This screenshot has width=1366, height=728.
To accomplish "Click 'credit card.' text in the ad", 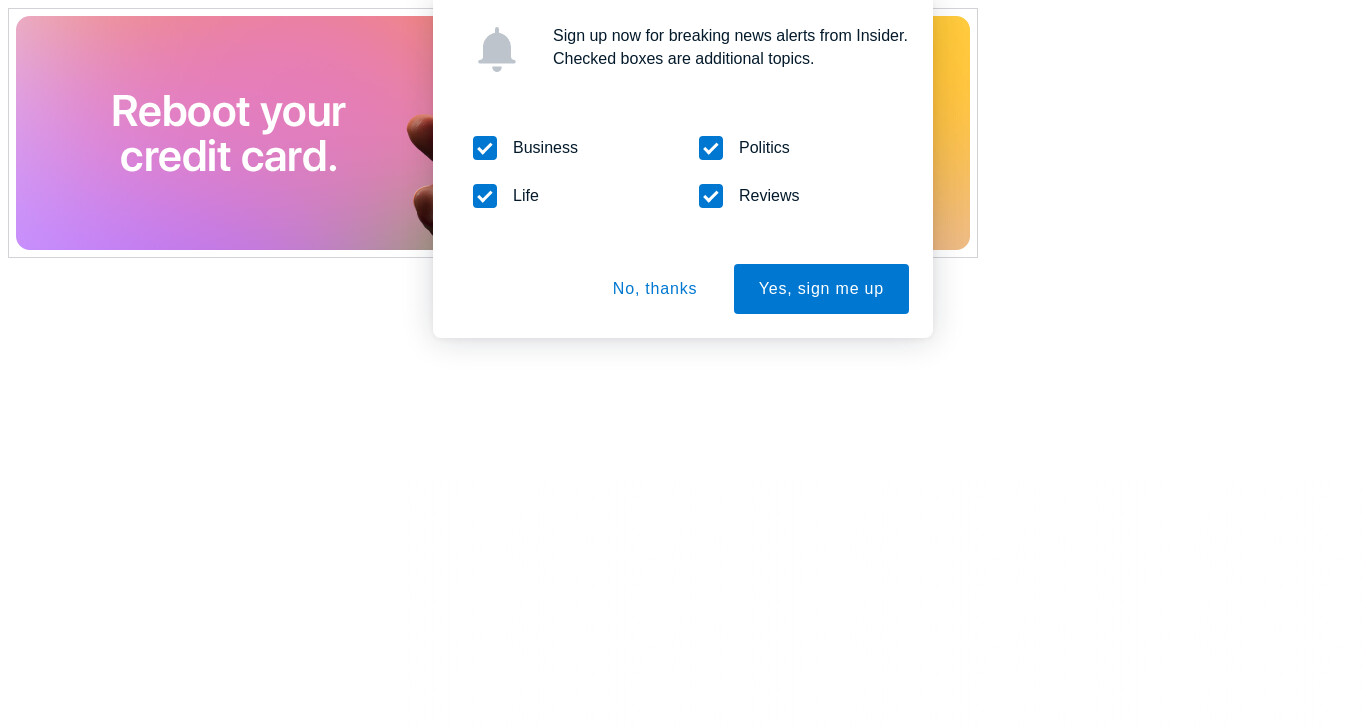I will click(x=229, y=157).
